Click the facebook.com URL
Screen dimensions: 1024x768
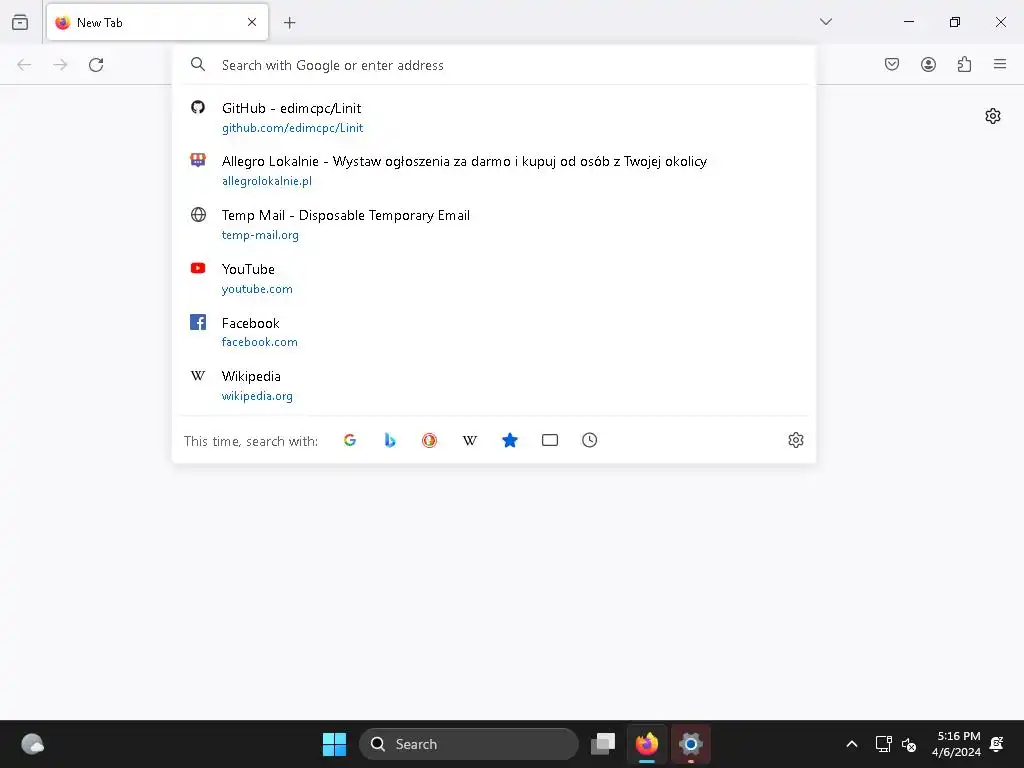pyautogui.click(x=260, y=342)
